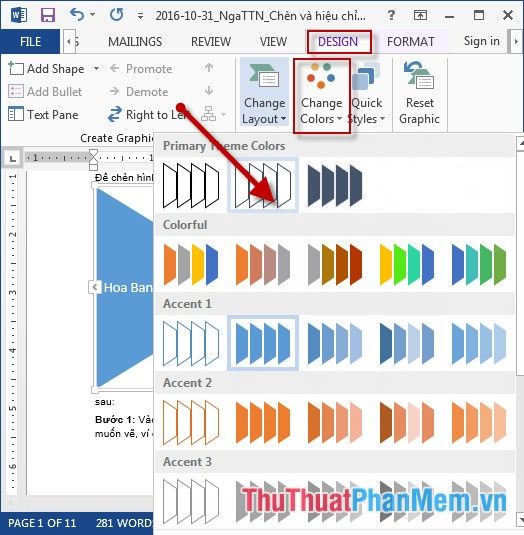Select Accent 2 orange outline option
Image resolution: width=524 pixels, height=535 pixels.
click(x=191, y=422)
